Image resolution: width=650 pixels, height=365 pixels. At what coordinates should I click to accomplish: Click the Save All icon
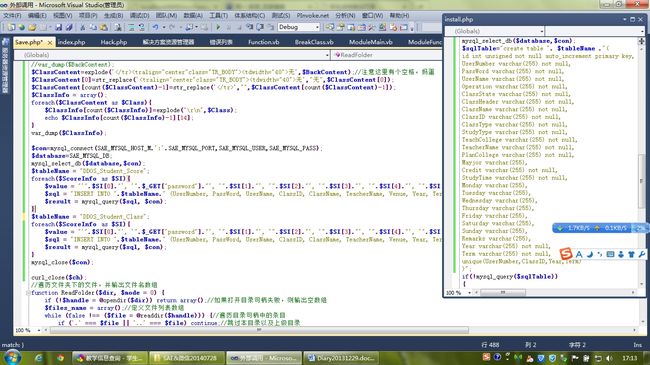click(69, 27)
